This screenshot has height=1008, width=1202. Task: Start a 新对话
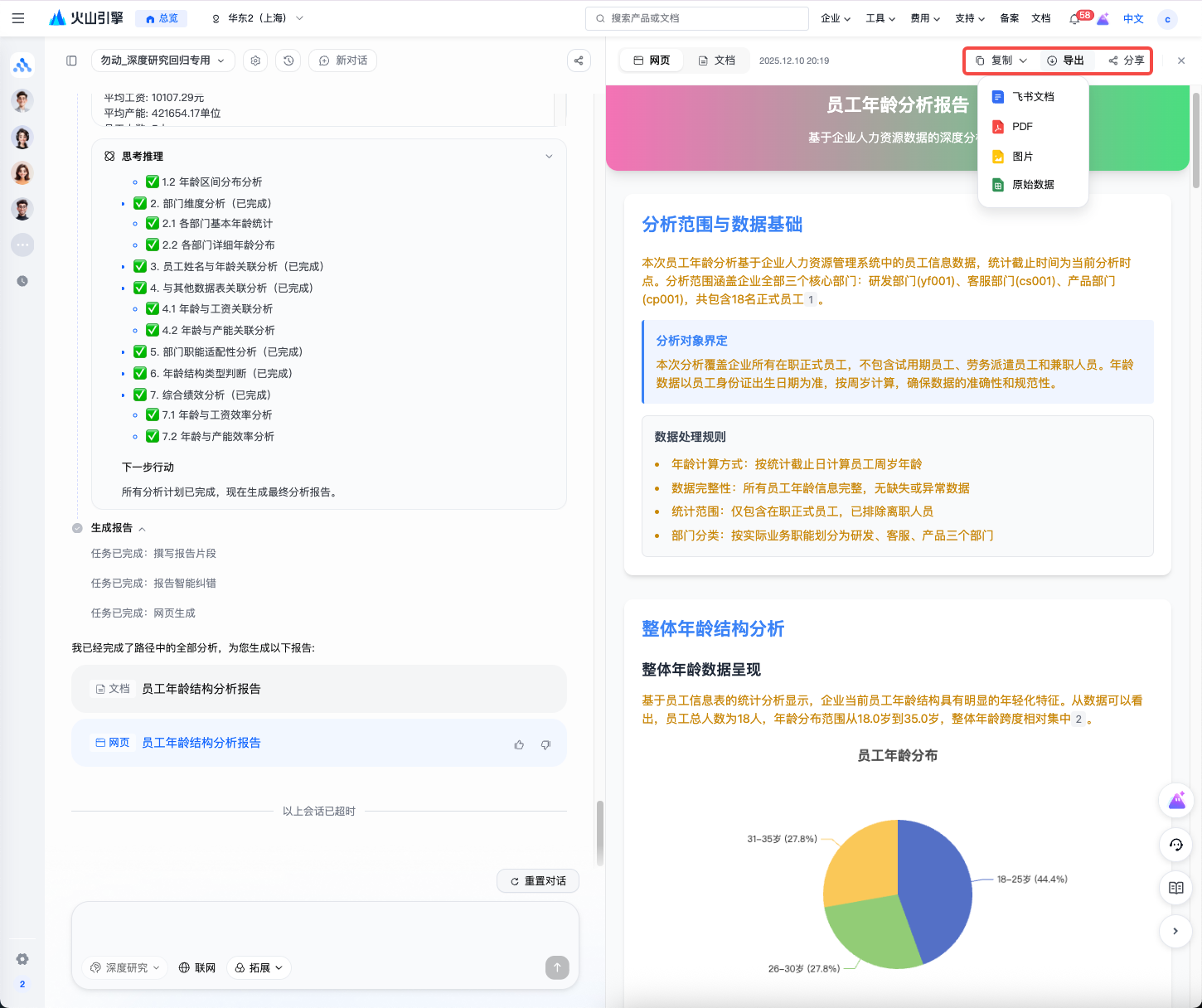tap(343, 61)
